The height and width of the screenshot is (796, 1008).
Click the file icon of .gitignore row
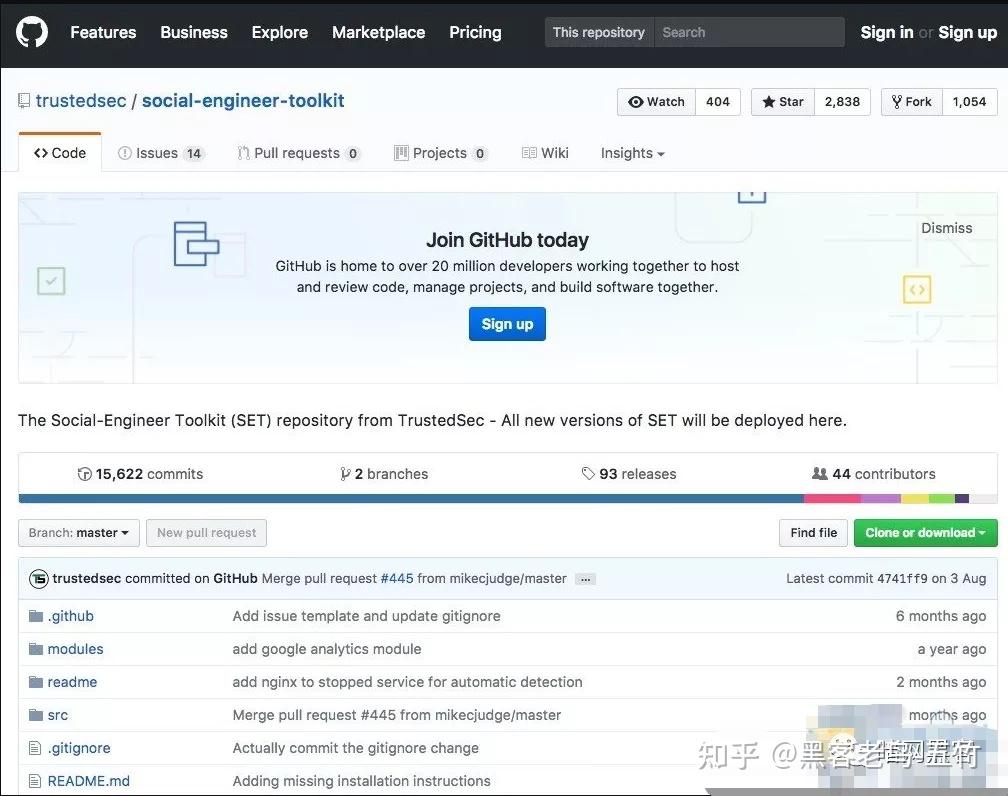(35, 748)
